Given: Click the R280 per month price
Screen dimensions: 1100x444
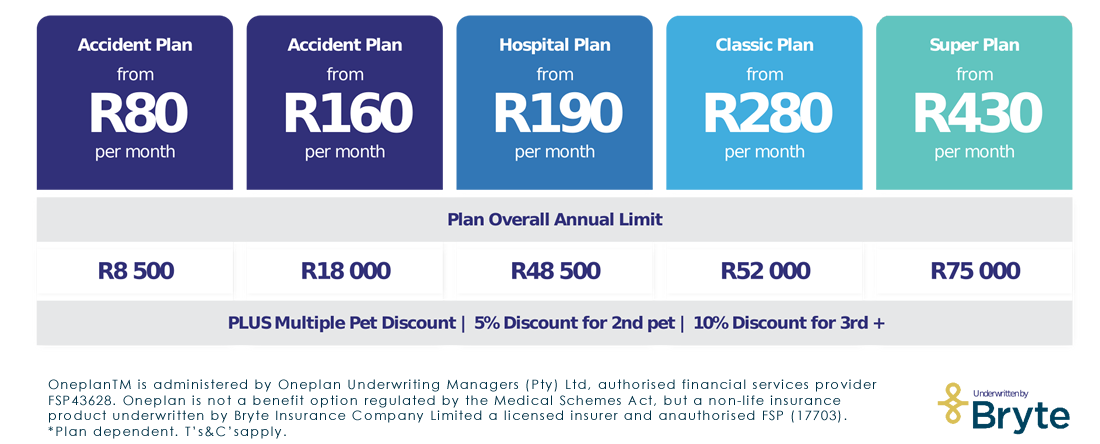Looking at the screenshot, I should (x=765, y=113).
